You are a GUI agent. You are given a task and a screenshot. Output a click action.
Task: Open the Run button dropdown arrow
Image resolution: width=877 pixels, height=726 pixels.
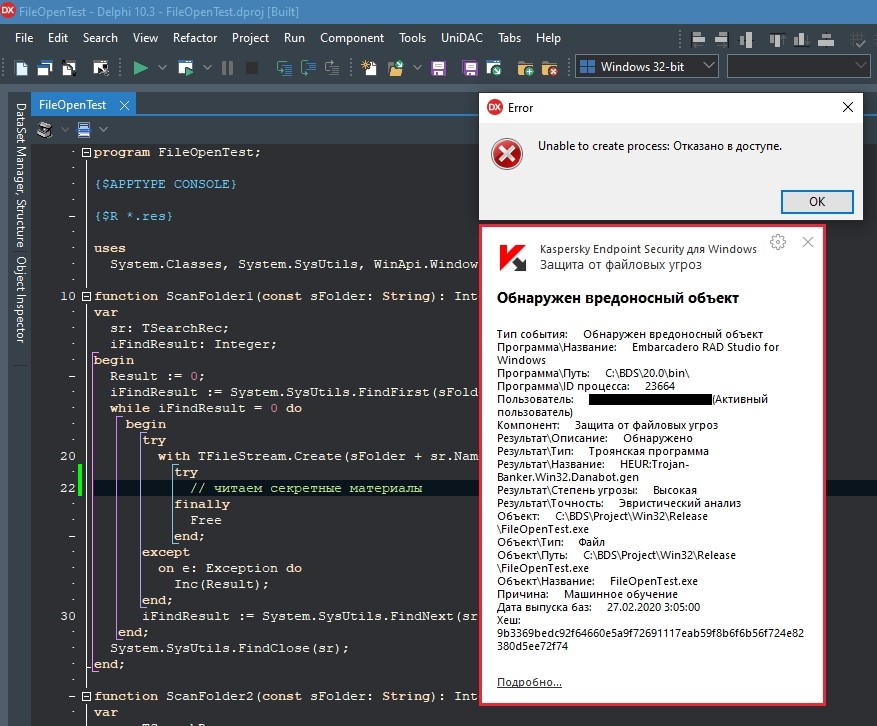click(162, 68)
